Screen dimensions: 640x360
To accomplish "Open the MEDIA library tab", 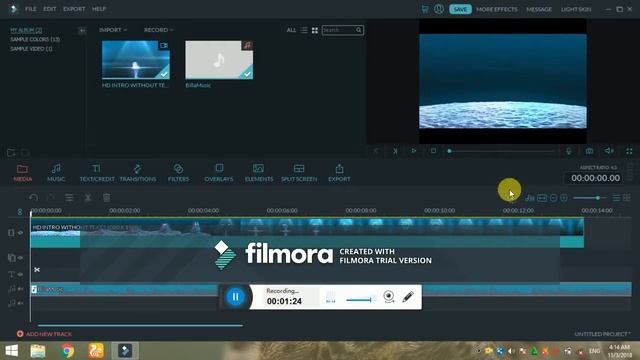I will [22, 173].
